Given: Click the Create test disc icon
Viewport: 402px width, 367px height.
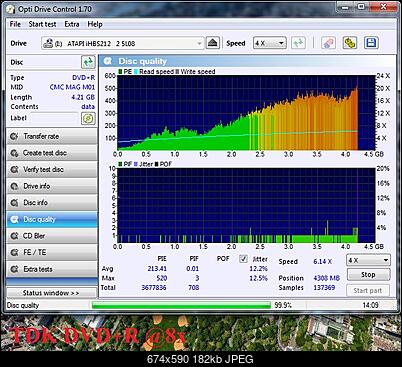Looking at the screenshot, I should 14,153.
